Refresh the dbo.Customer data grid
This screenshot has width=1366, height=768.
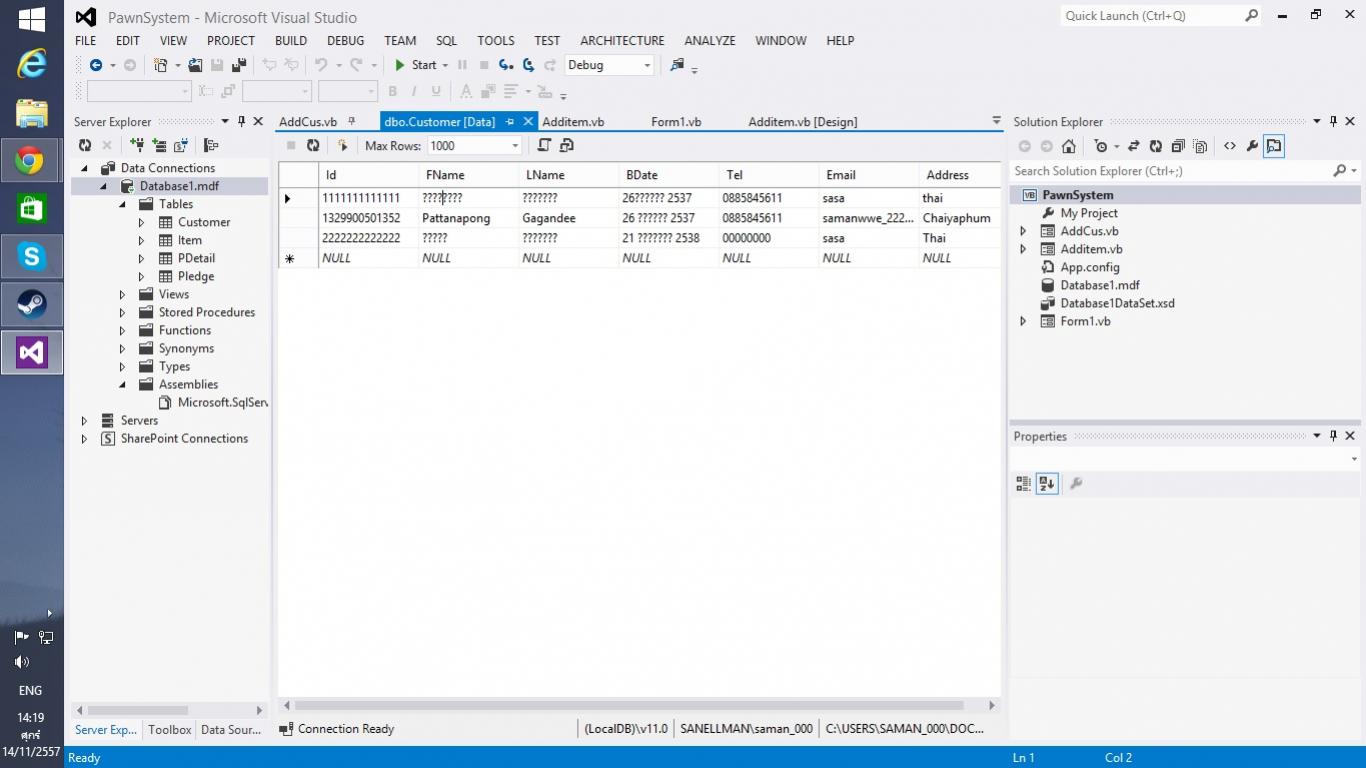pos(313,146)
